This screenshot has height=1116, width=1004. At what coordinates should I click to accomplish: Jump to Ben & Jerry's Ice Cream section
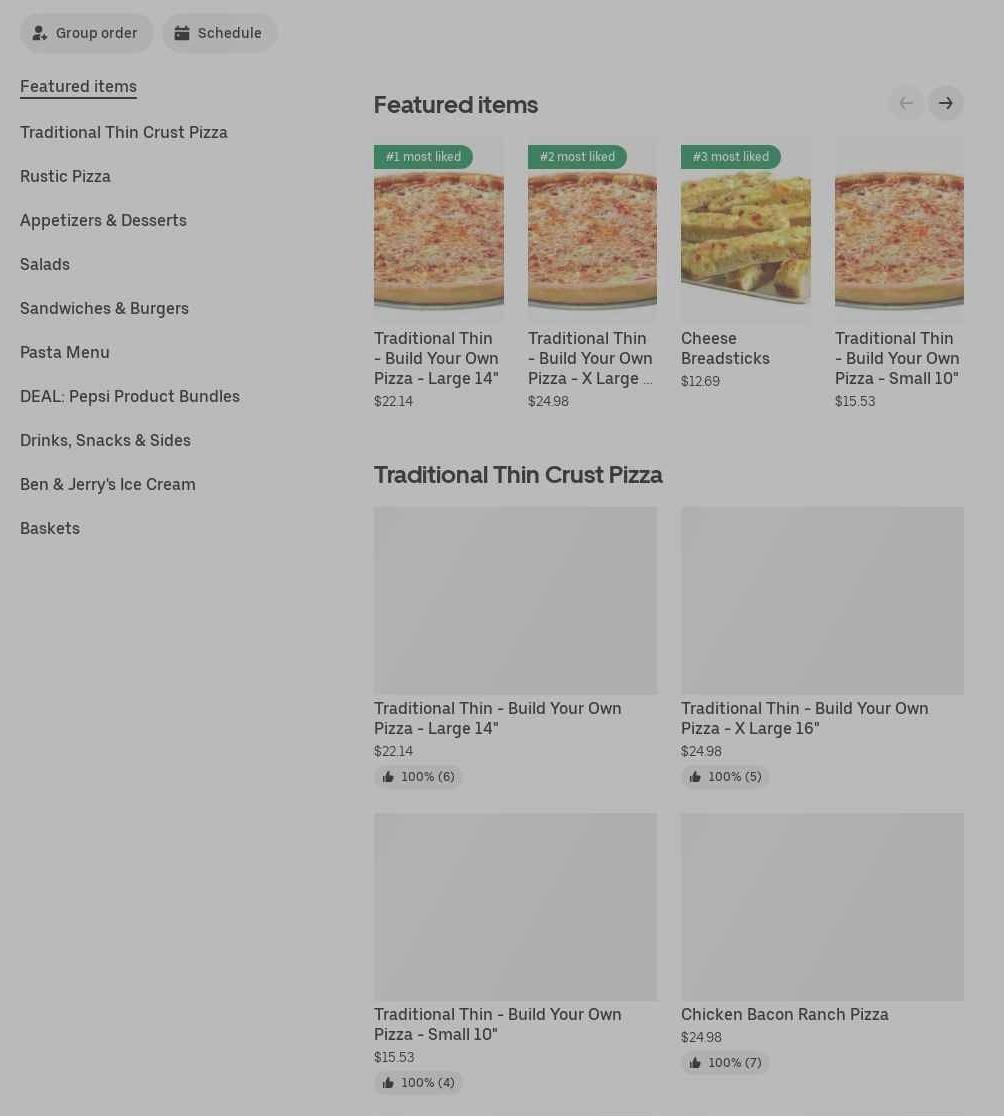click(107, 485)
